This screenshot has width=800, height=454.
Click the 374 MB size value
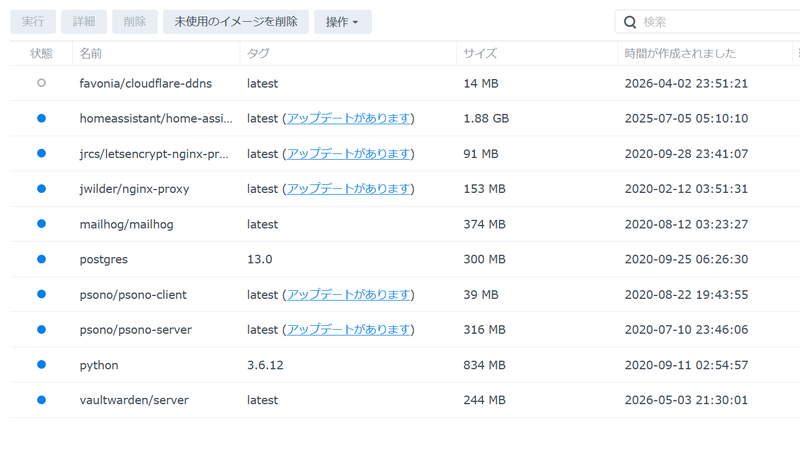484,224
